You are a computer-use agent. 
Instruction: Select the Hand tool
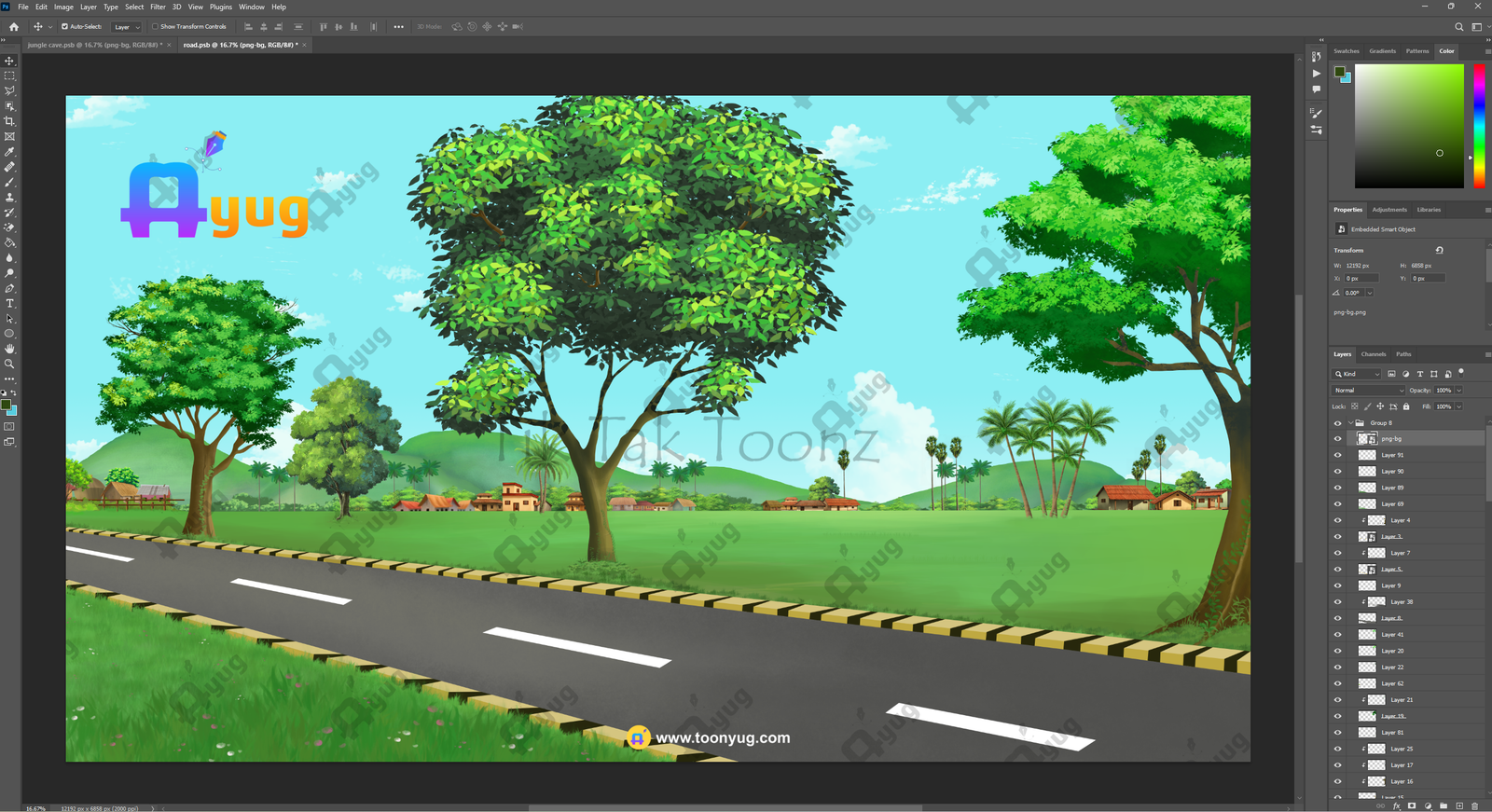point(10,349)
